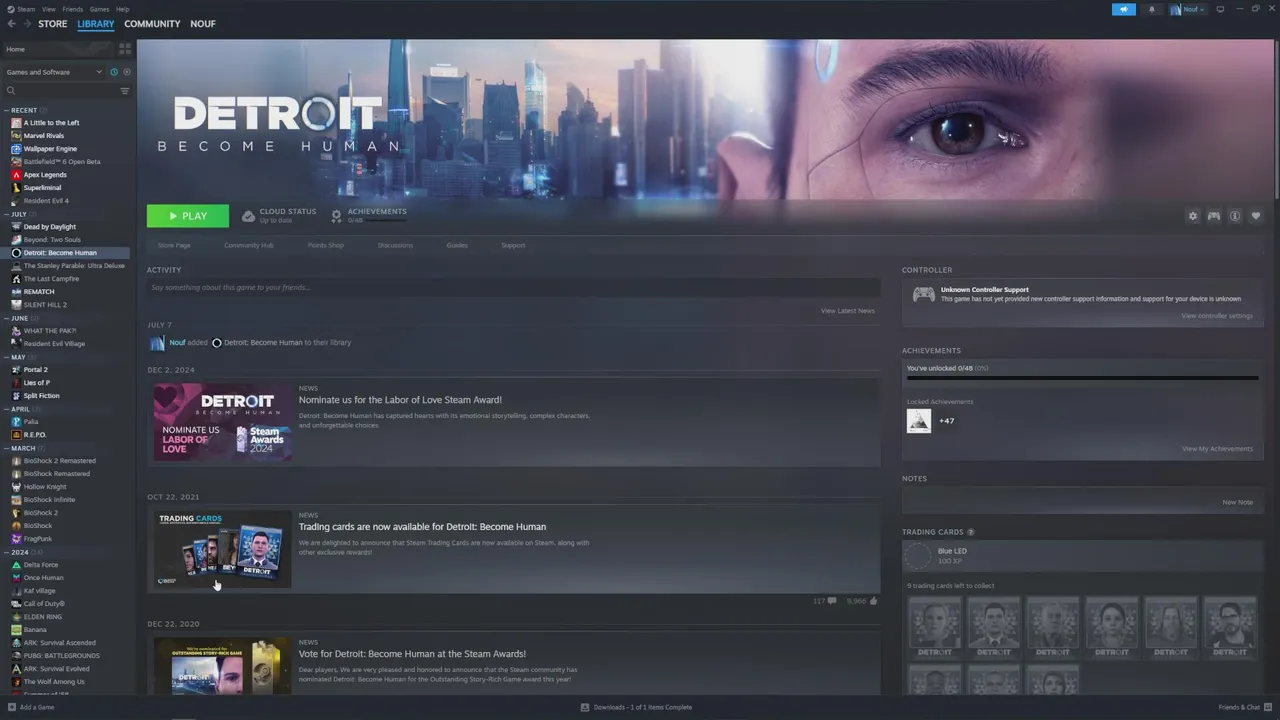The image size is (1280, 720).
Task: Click the trading cards help question mark
Action: click(x=970, y=532)
